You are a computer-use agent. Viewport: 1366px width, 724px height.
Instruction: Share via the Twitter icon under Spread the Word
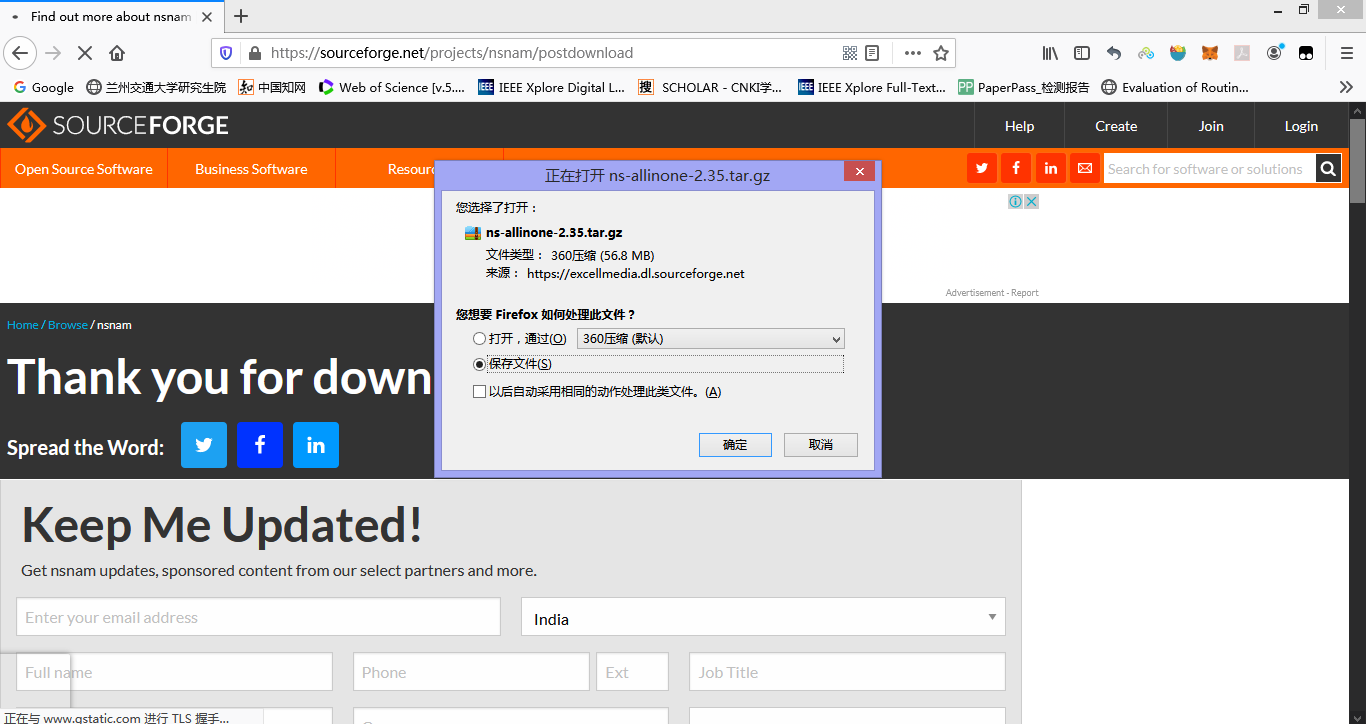(x=204, y=446)
